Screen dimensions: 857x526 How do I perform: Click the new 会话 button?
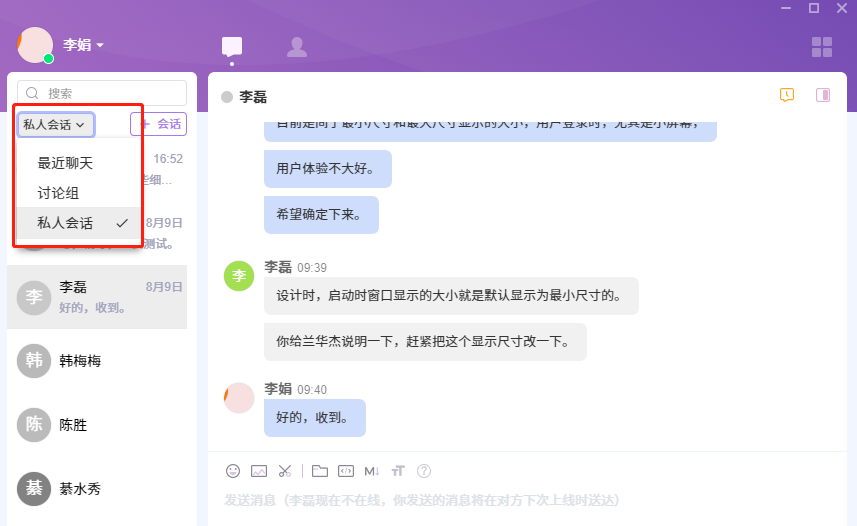click(x=159, y=124)
